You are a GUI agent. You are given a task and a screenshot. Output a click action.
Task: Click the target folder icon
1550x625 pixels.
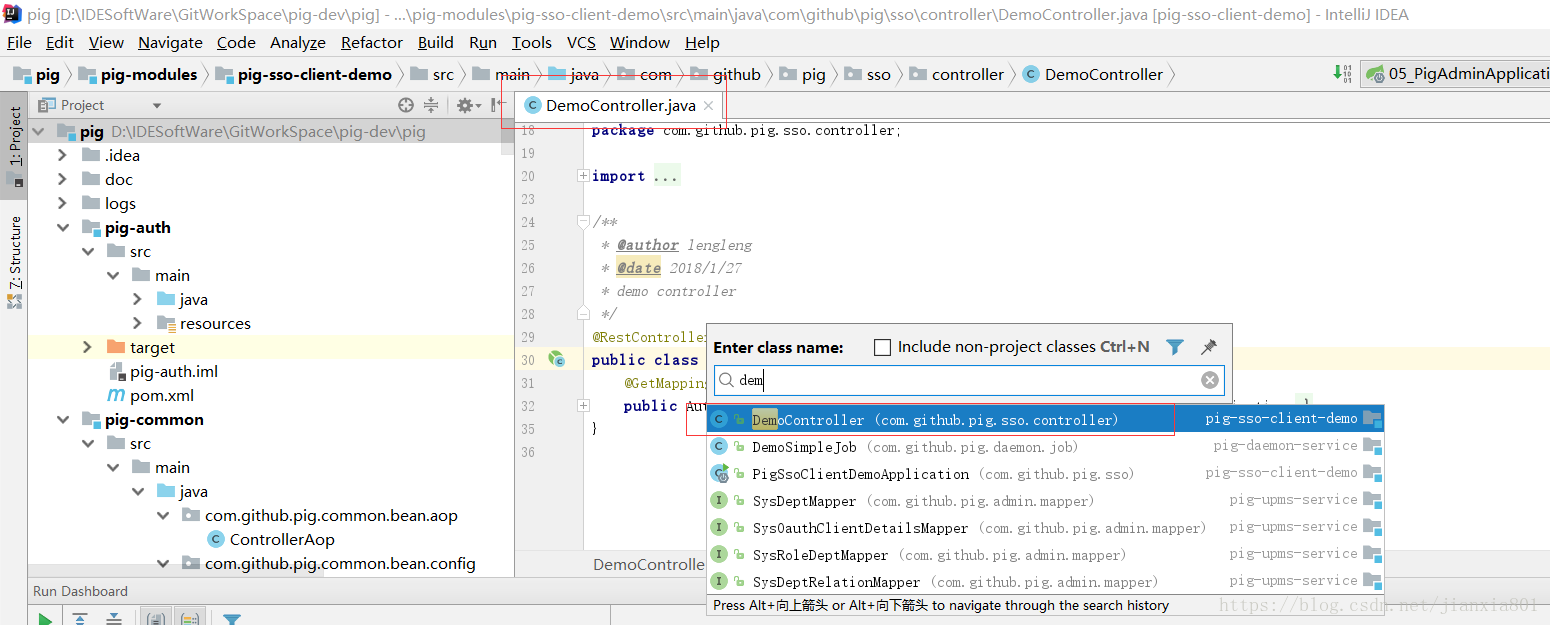115,347
